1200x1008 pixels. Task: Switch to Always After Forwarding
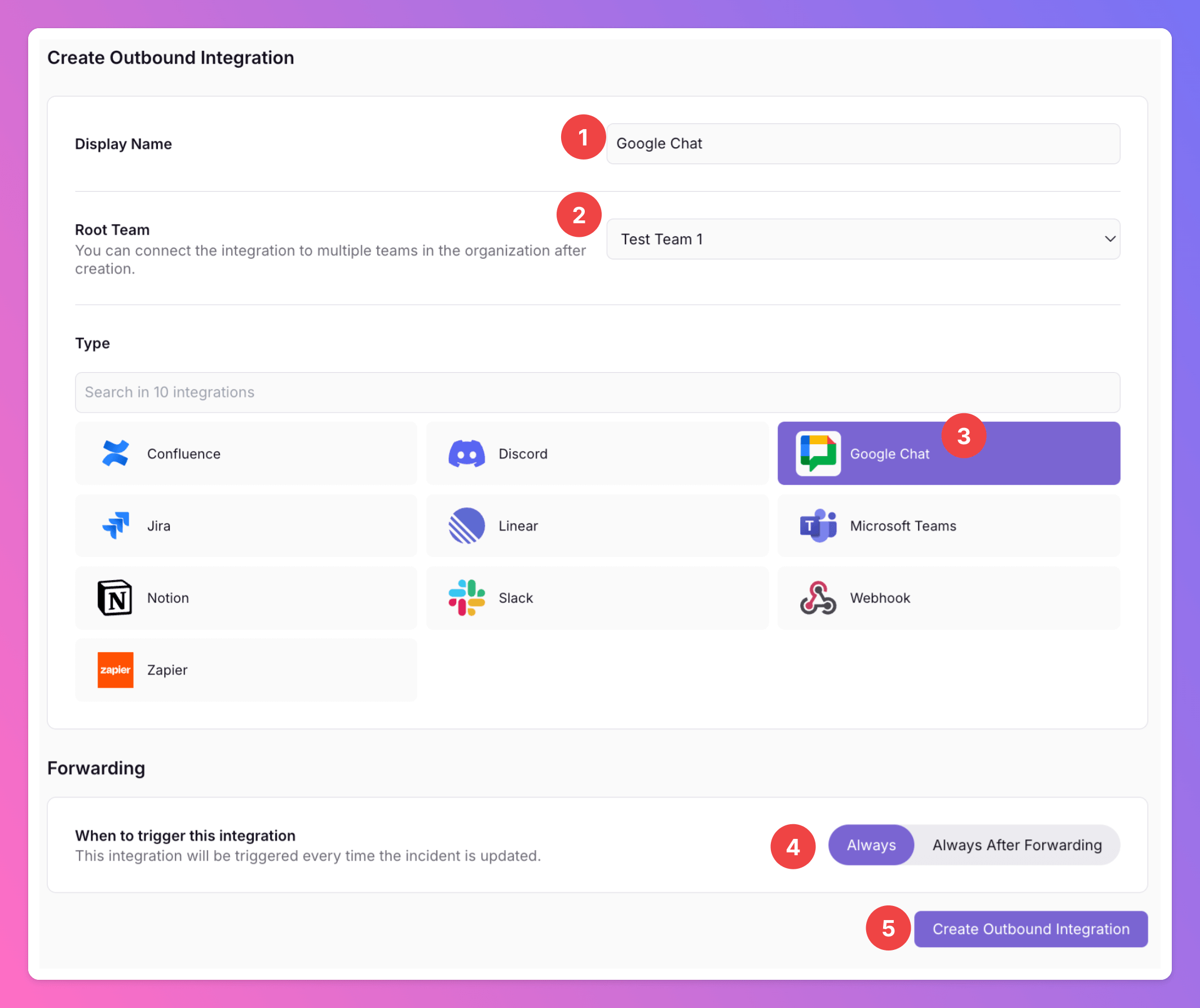[x=1017, y=845]
